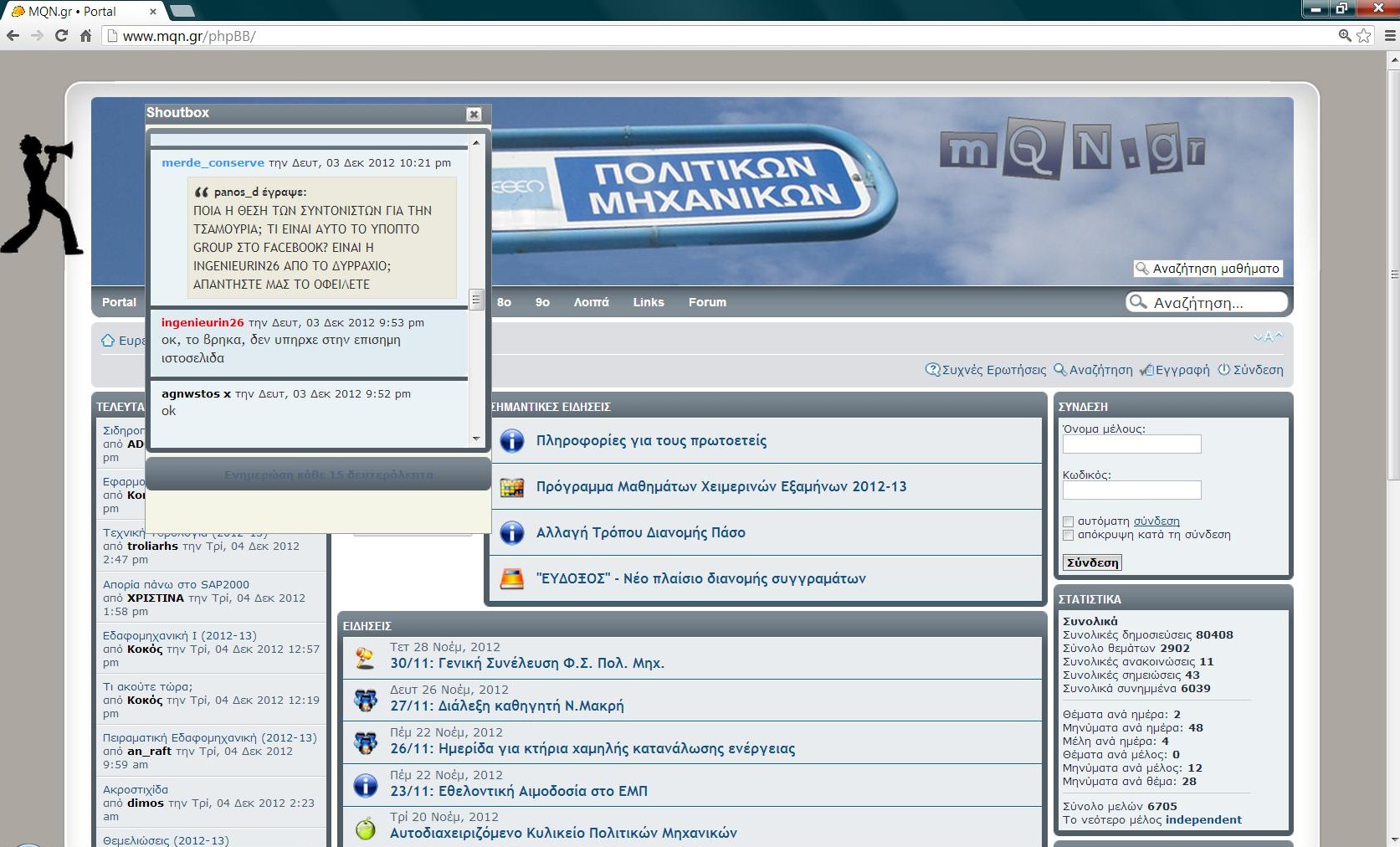Viewport: 1400px width, 847px height.
Task: Click the font size change icon
Action: tap(1267, 337)
